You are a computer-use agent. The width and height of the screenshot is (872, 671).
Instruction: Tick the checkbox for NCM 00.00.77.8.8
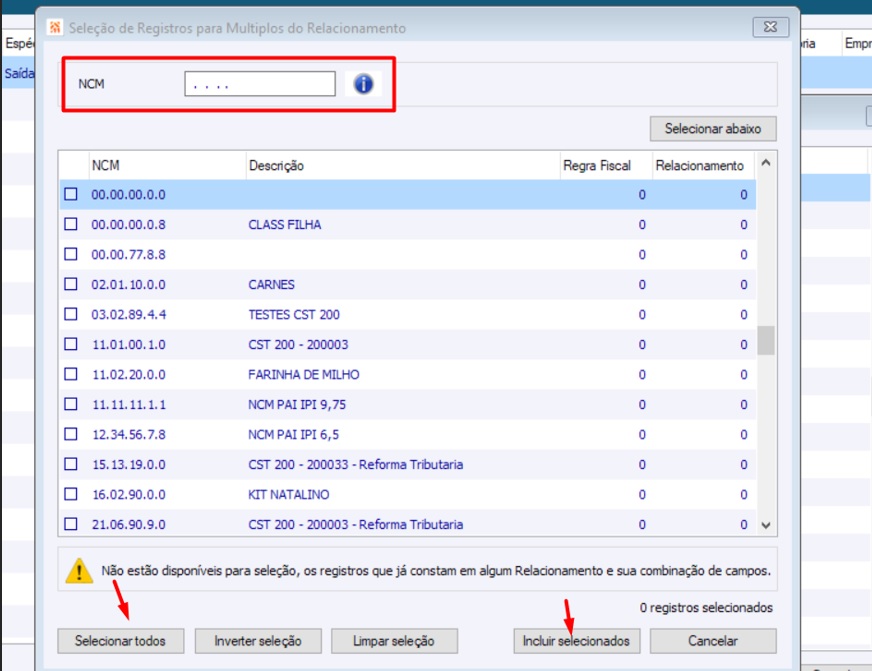(71, 254)
